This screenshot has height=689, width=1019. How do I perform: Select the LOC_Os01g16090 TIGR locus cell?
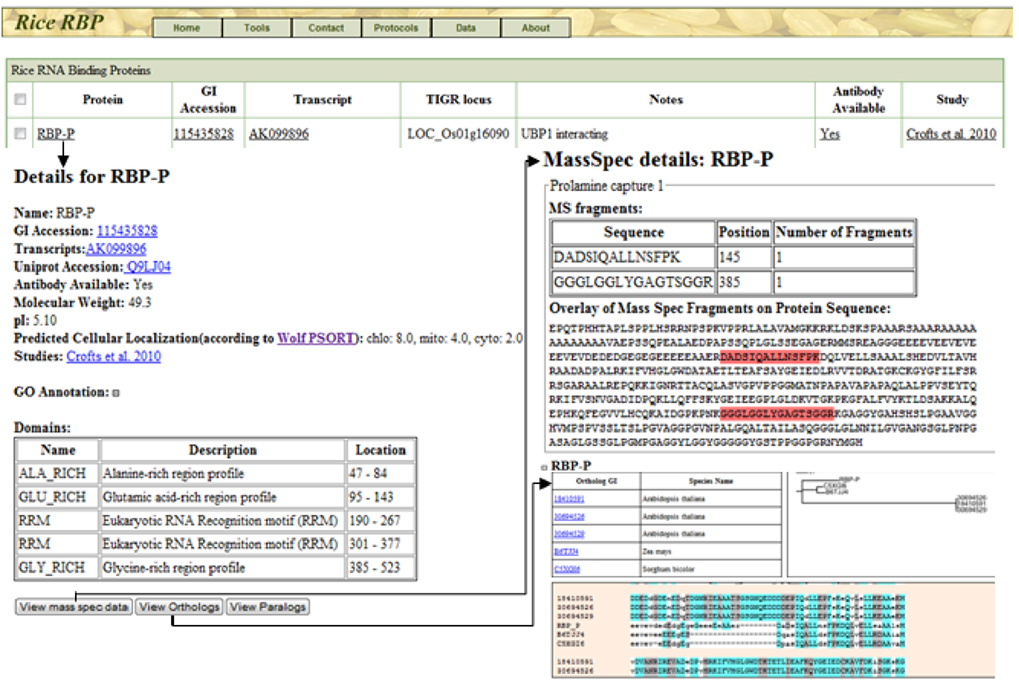click(458, 134)
